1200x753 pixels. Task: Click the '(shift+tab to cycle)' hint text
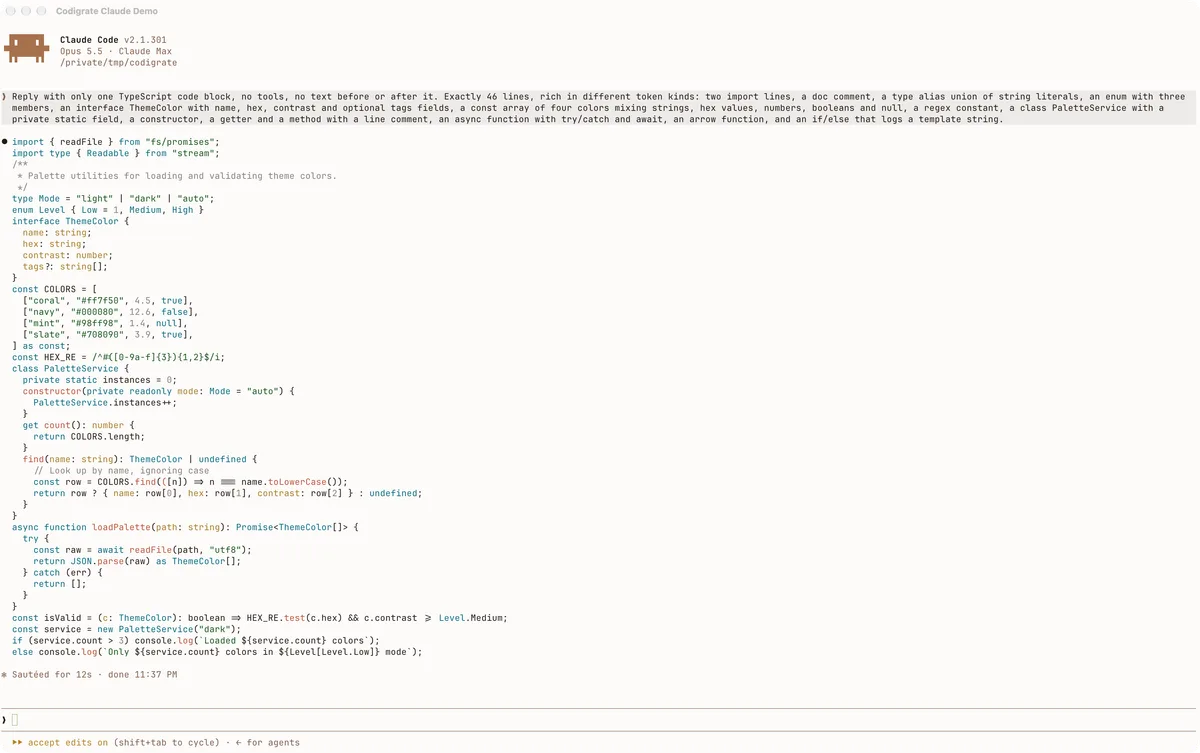[x=166, y=743]
